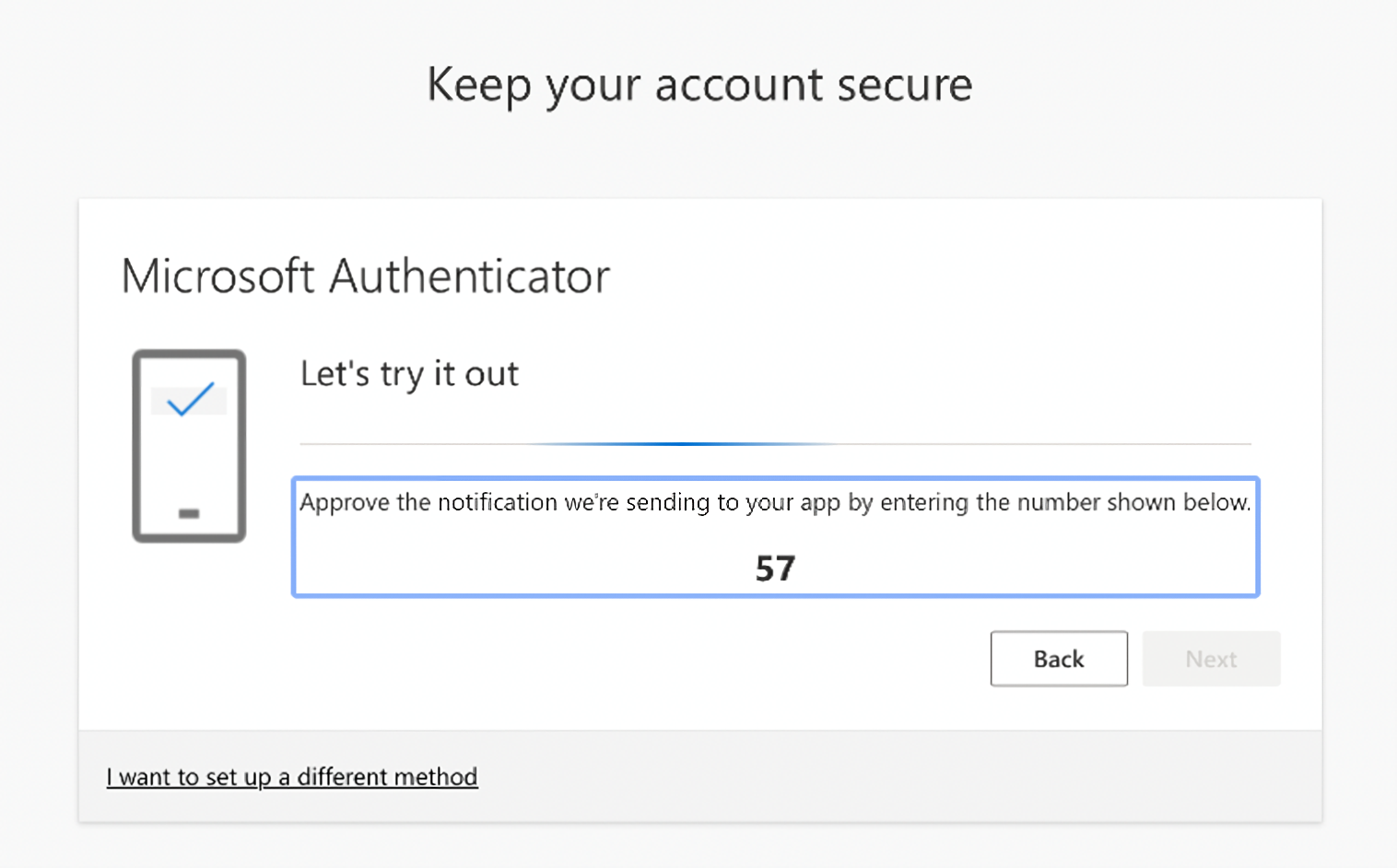Screen dimensions: 1397x868
Task: Click the "Microsoft Authenticator" card title
Action: 366,276
